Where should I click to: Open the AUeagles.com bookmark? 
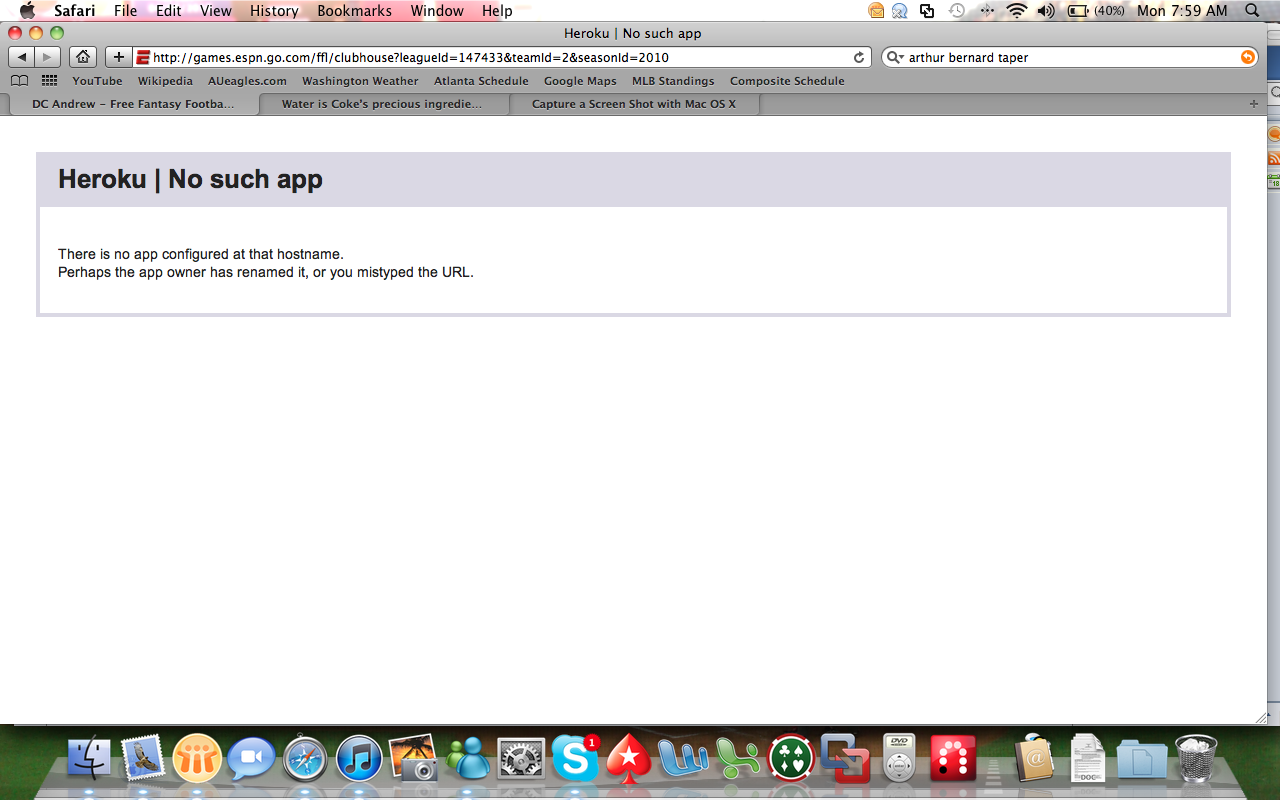click(x=247, y=81)
